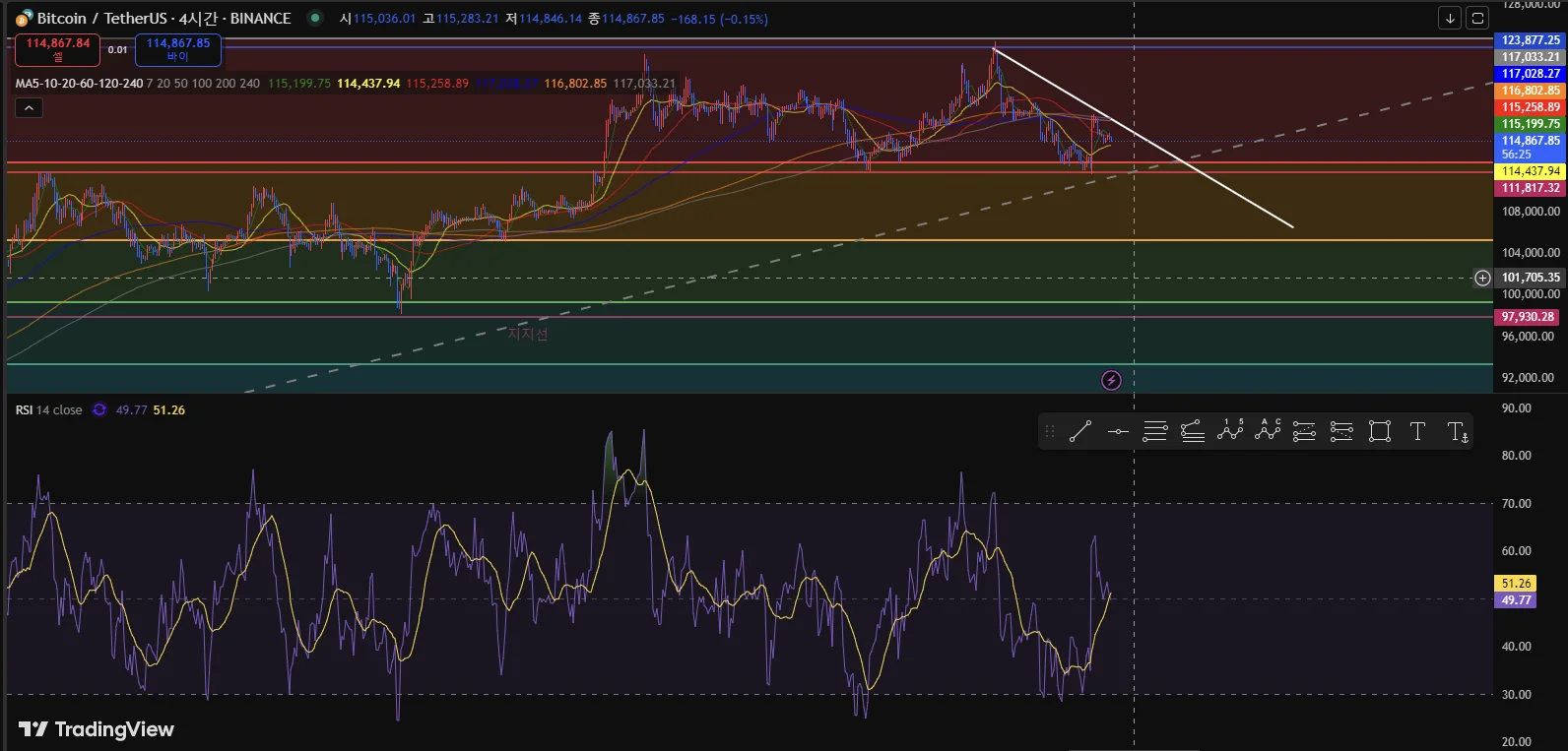Image resolution: width=1568 pixels, height=751 pixels.
Task: Click the plus icon beside 101,705.35
Action: click(x=1482, y=278)
